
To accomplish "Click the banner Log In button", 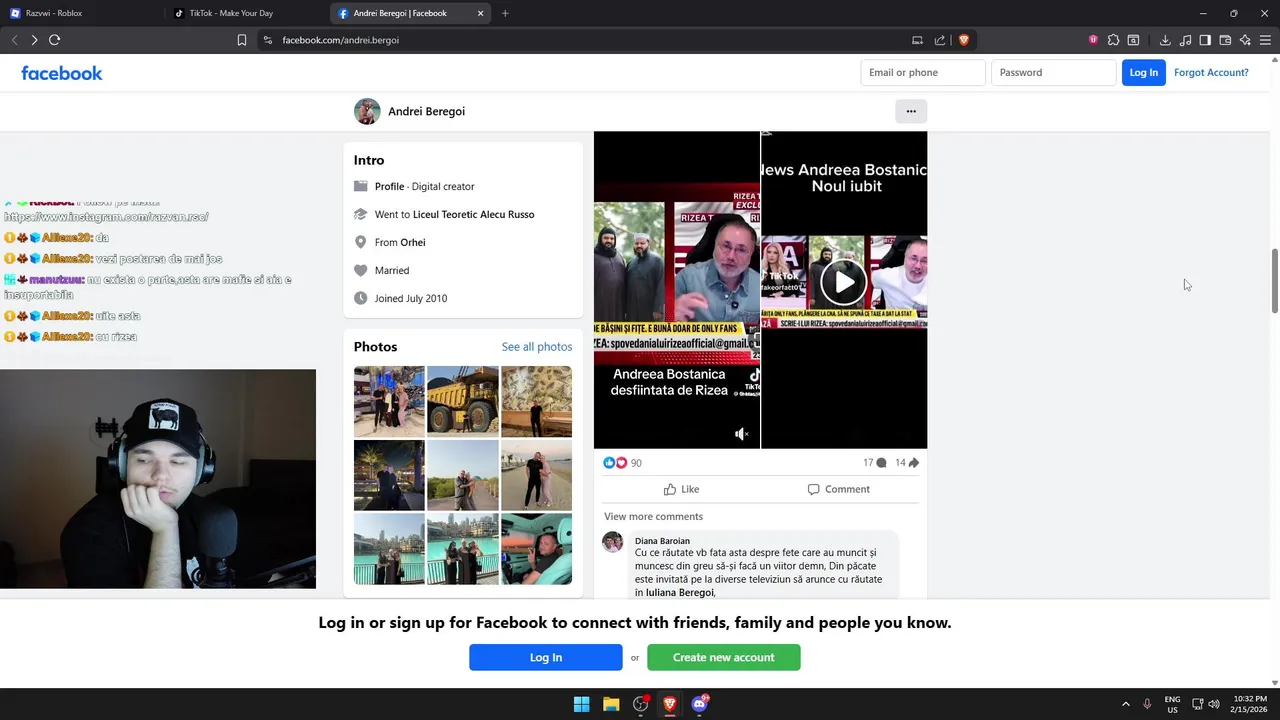I will click(x=546, y=657).
